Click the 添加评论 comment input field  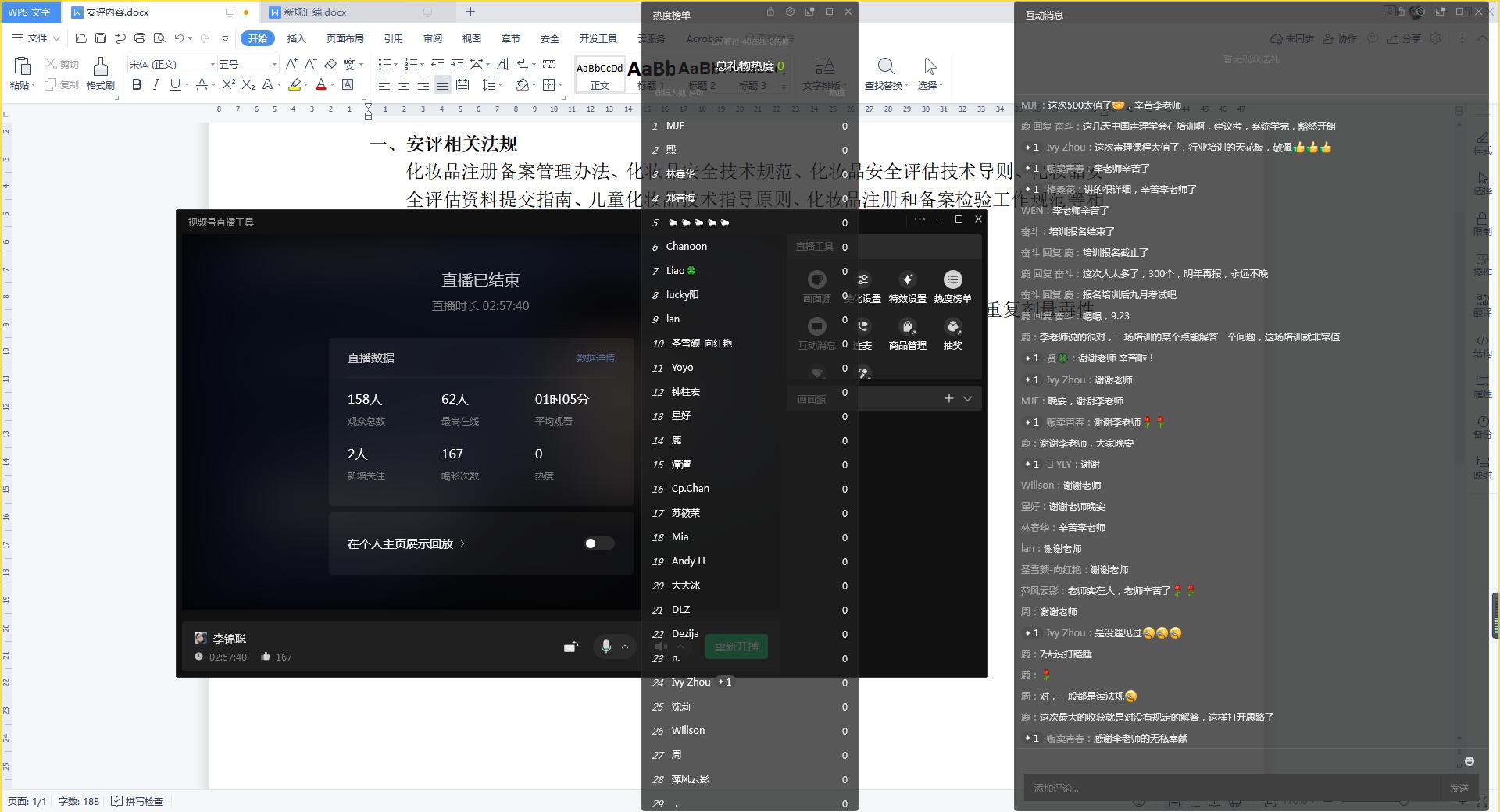pos(1232,788)
